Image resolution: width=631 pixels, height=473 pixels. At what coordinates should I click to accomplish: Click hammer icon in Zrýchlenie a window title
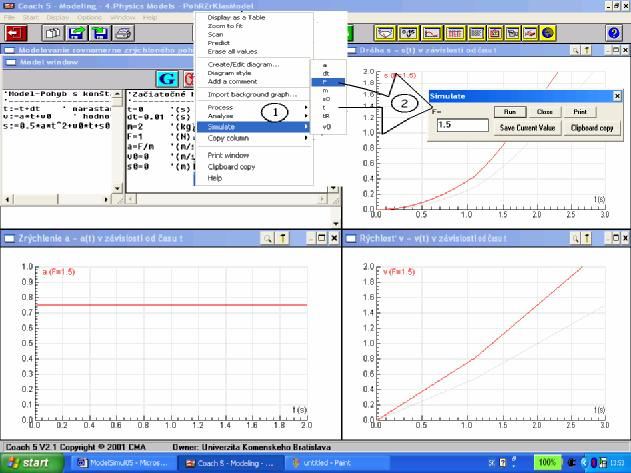[x=282, y=239]
